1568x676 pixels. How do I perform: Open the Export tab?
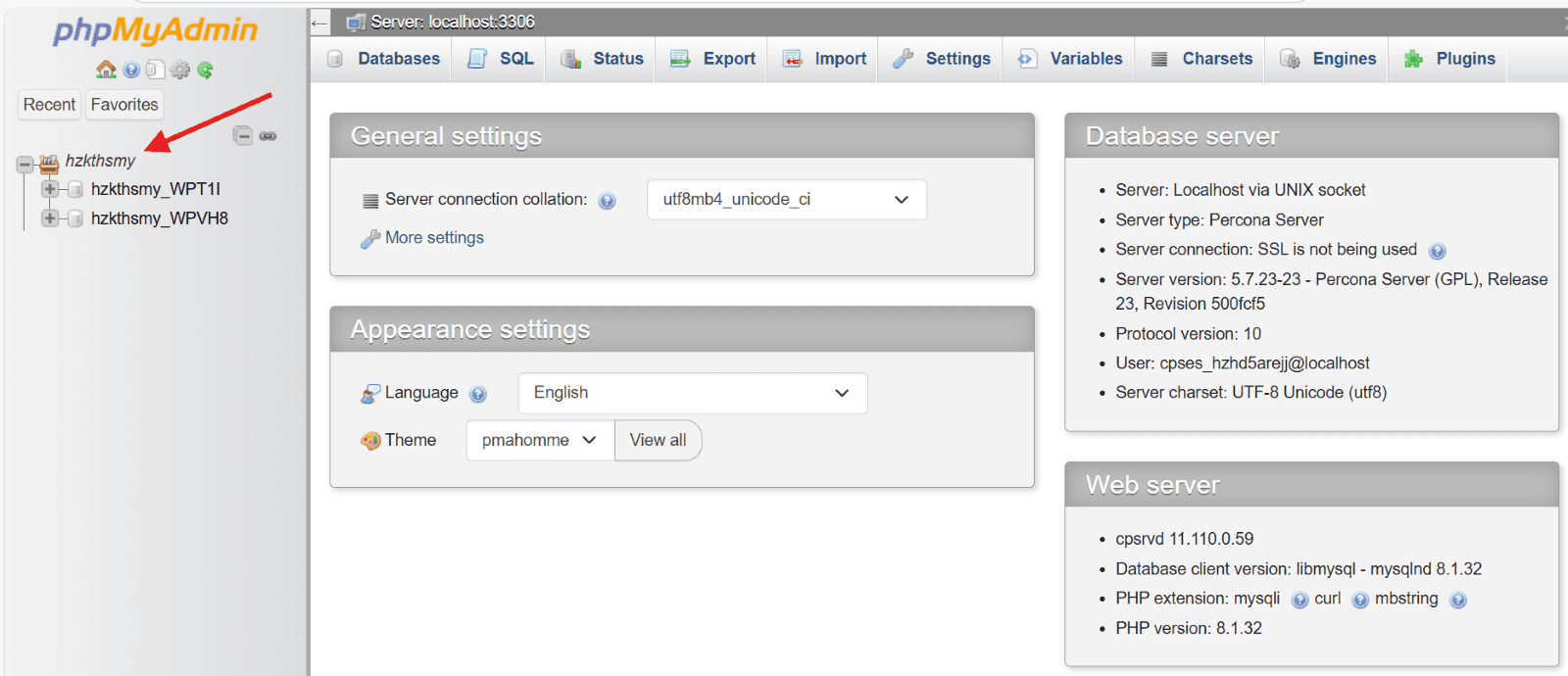[x=713, y=59]
